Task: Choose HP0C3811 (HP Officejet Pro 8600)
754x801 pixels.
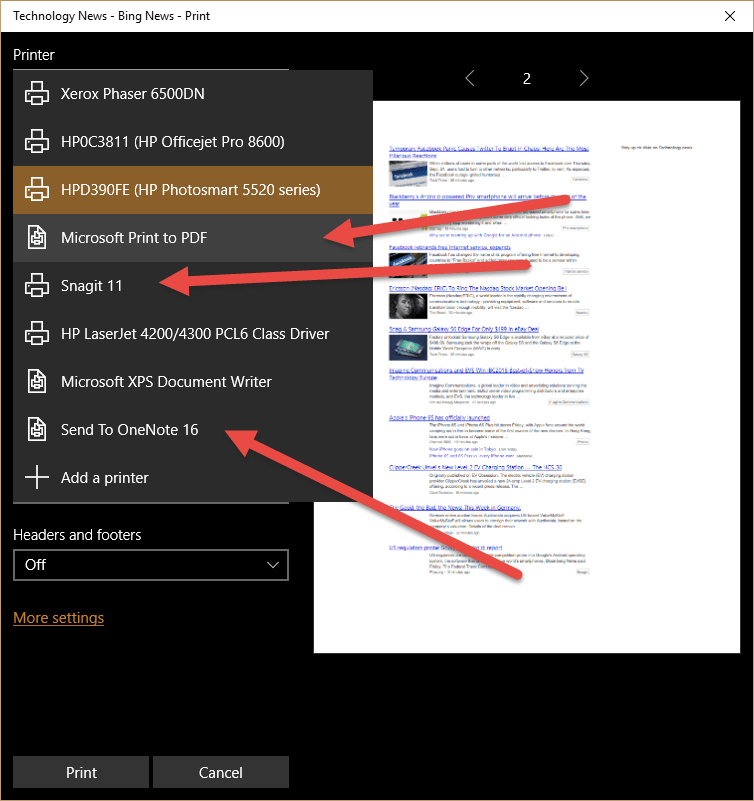Action: (193, 142)
